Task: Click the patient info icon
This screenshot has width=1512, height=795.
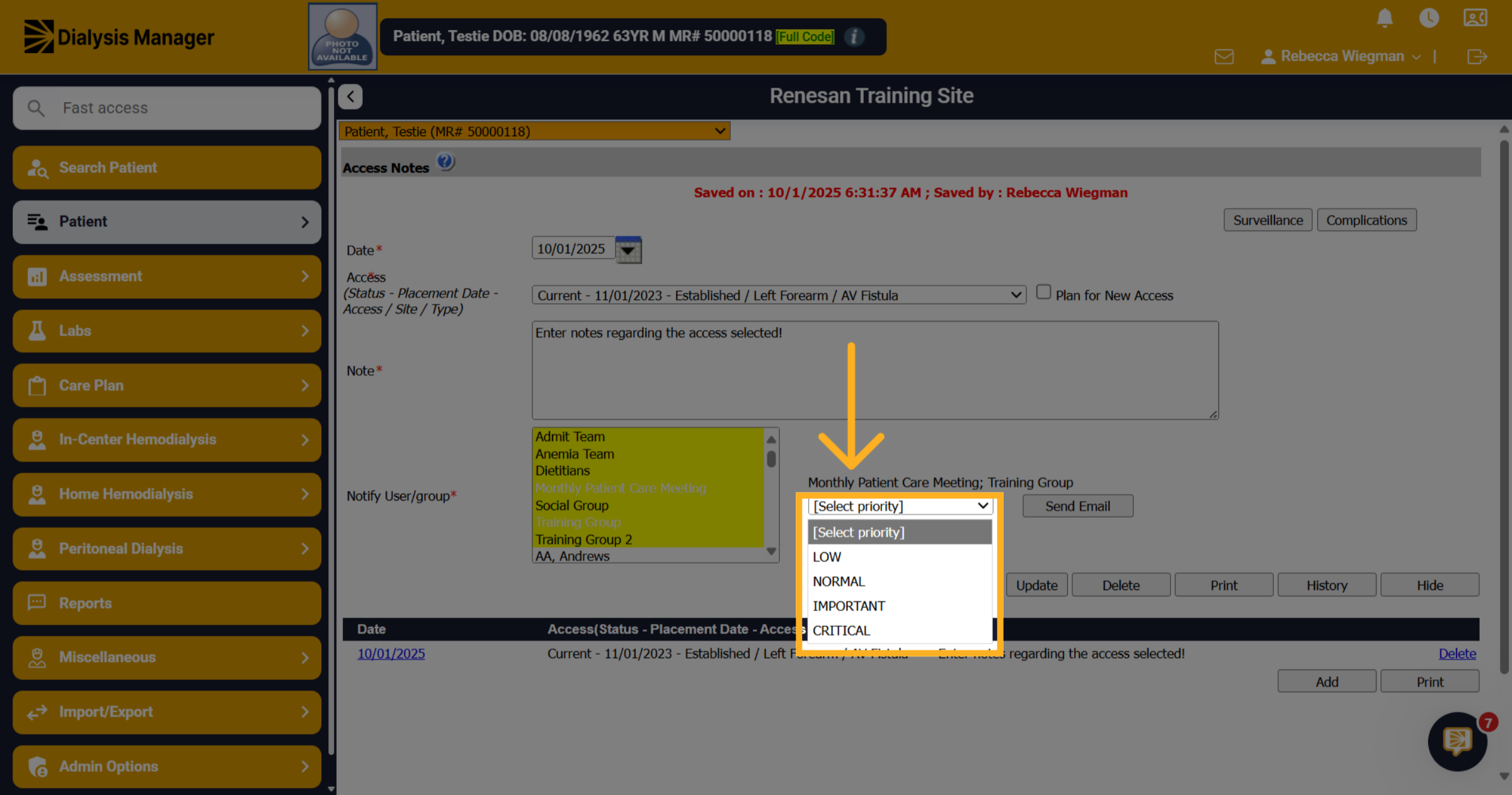Action: tap(854, 37)
